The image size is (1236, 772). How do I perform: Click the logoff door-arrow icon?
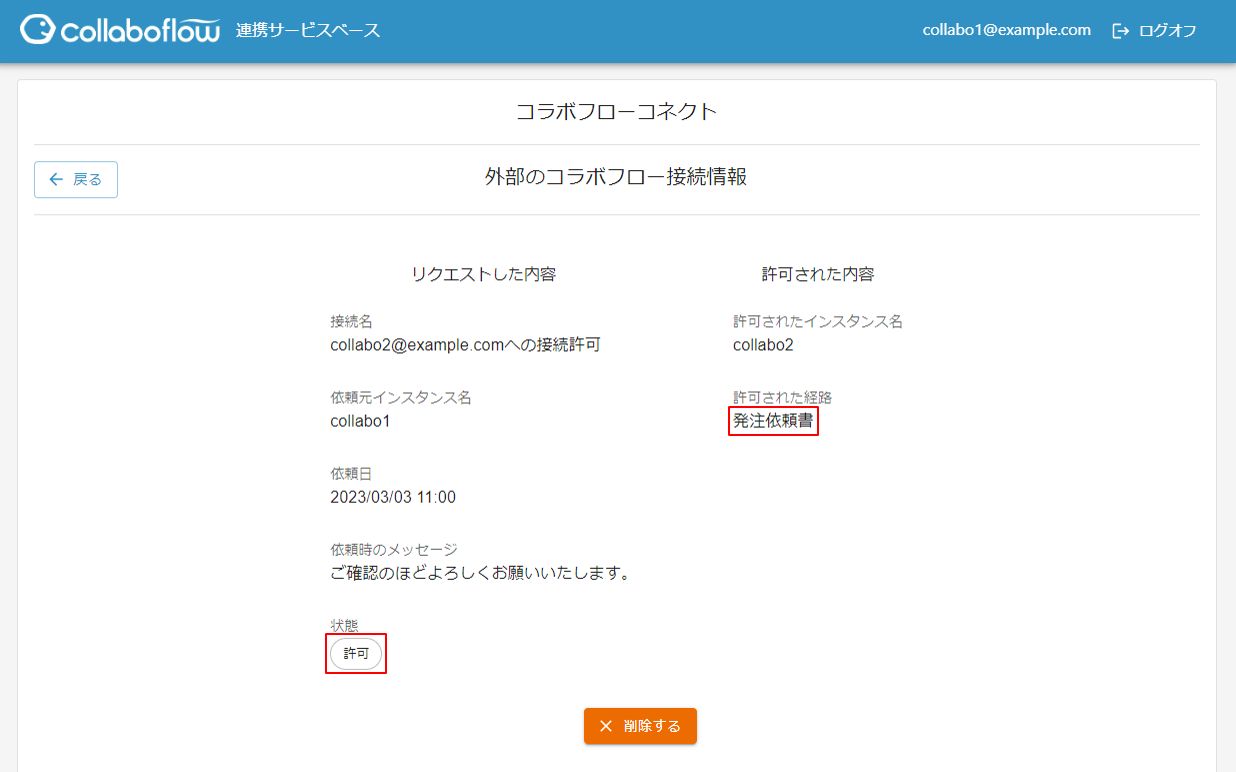pyautogui.click(x=1120, y=31)
